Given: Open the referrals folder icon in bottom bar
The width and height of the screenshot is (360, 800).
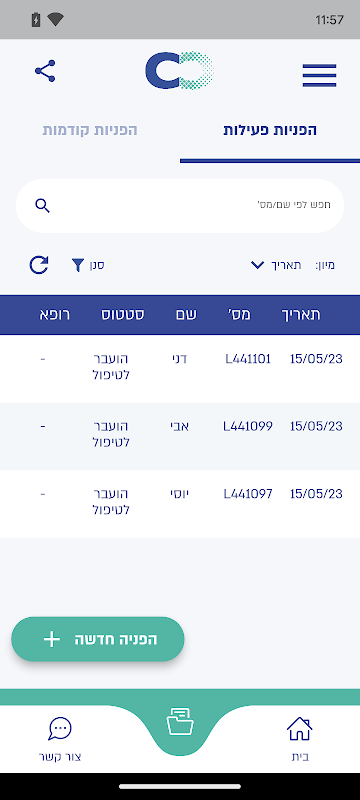Looking at the screenshot, I should pos(180,721).
